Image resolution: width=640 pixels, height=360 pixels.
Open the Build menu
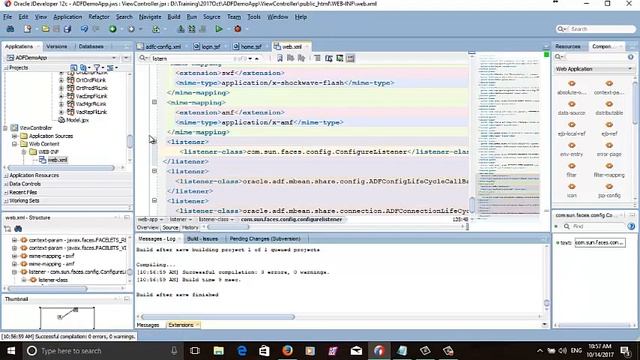click(x=173, y=17)
